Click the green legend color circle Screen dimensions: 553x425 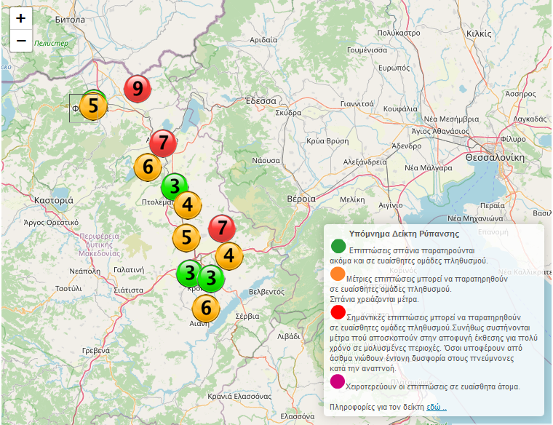(x=338, y=246)
